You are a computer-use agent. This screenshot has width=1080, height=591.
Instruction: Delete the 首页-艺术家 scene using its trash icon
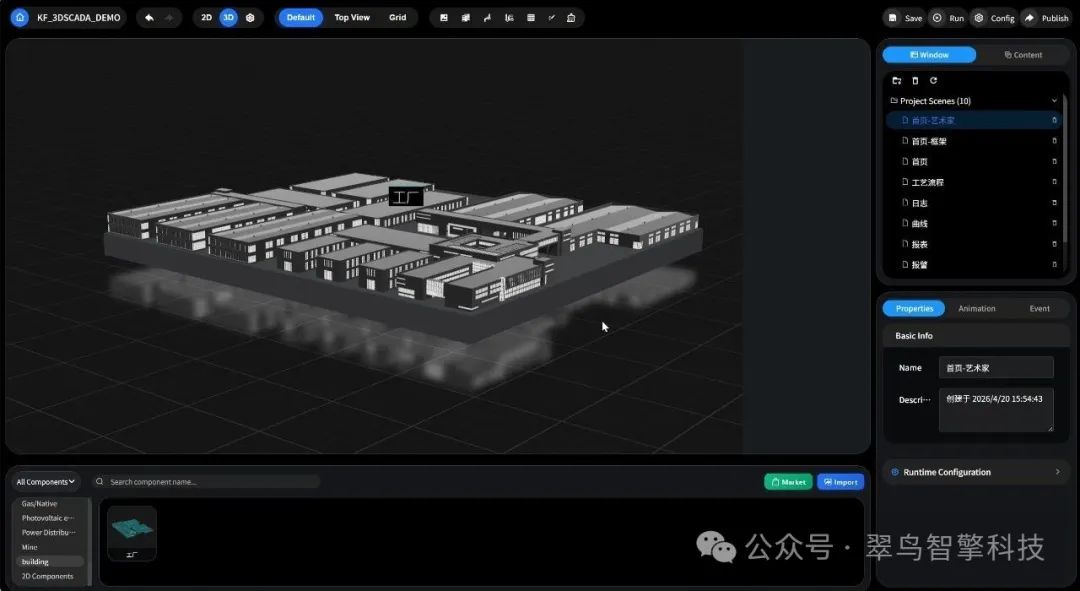pyautogui.click(x=1054, y=121)
